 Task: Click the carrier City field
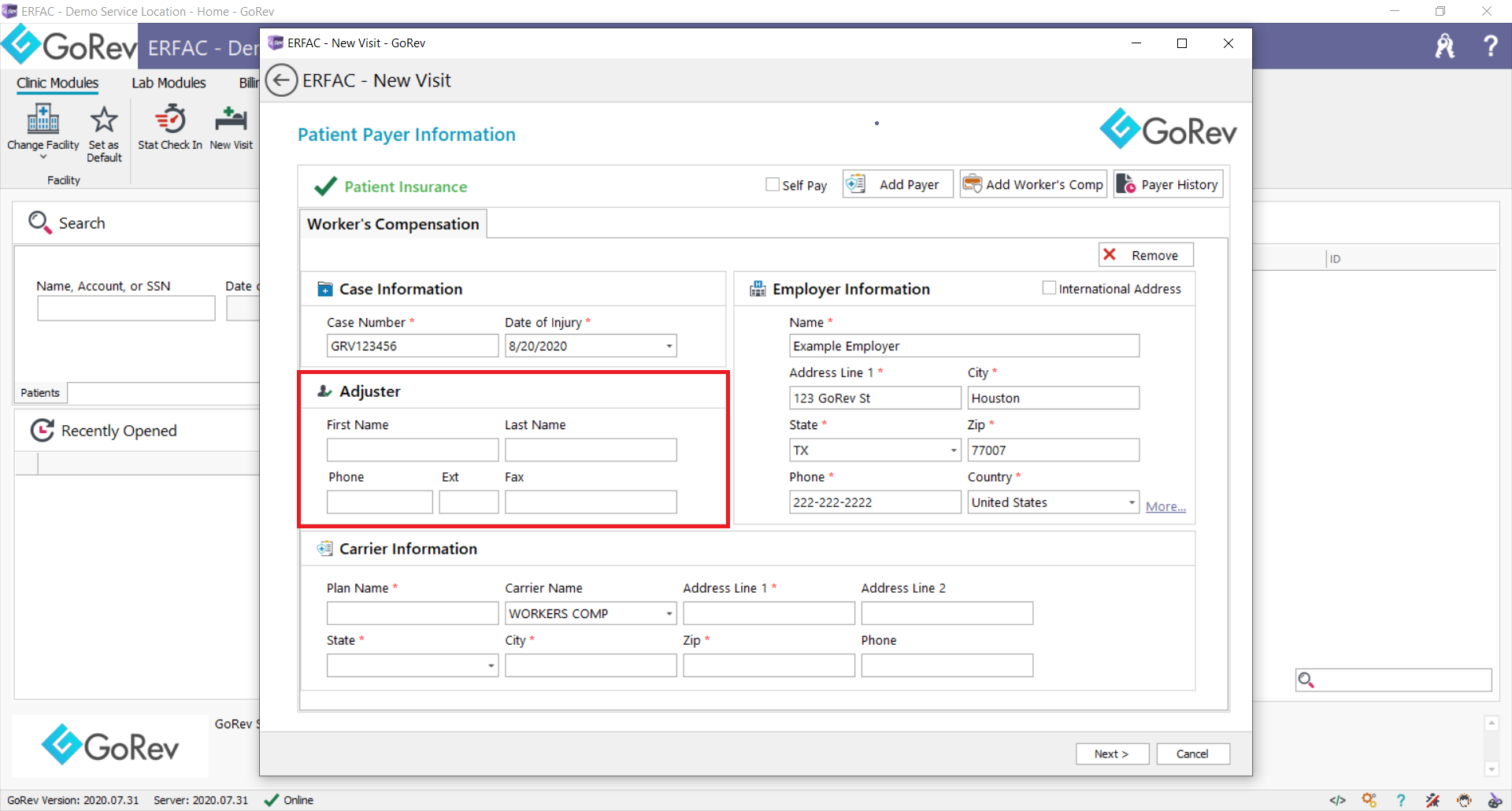tap(591, 665)
